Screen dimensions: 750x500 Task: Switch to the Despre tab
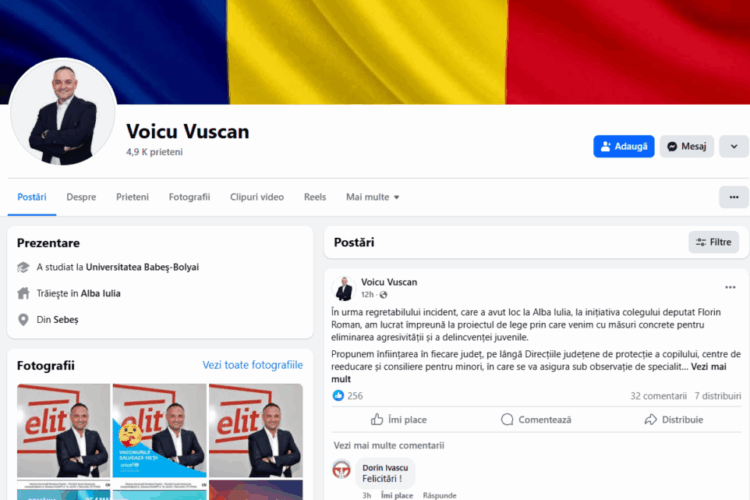(81, 197)
